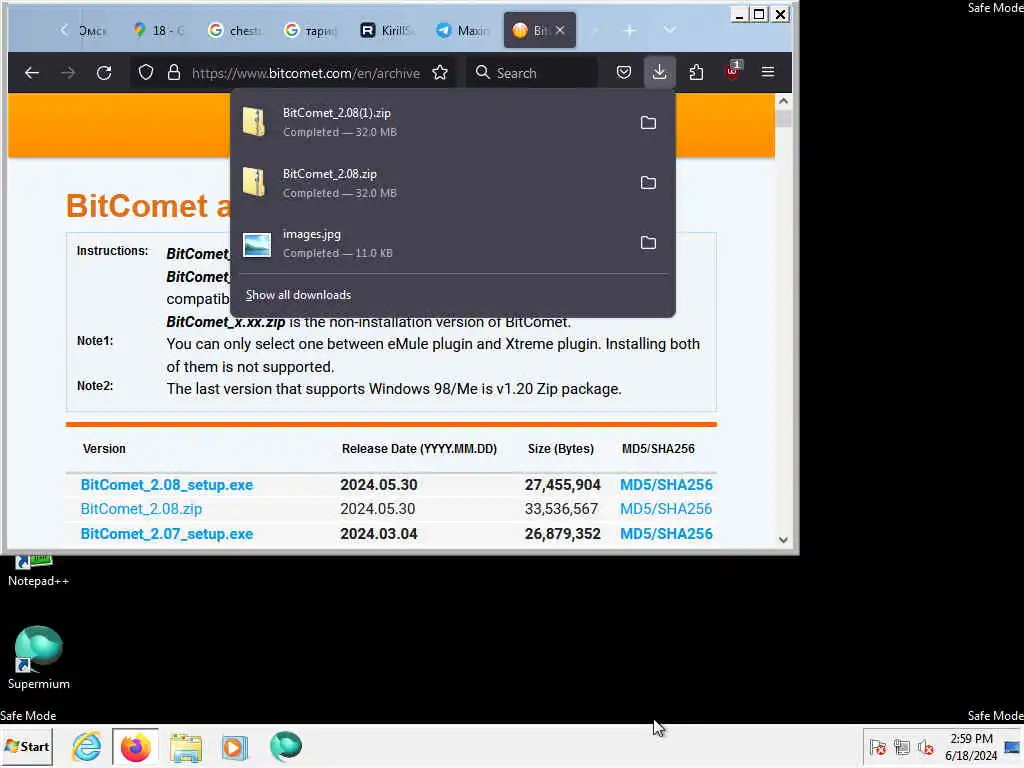Switch to the 'тариф' Google tab
Image resolution: width=1024 pixels, height=768 pixels.
pyautogui.click(x=312, y=31)
